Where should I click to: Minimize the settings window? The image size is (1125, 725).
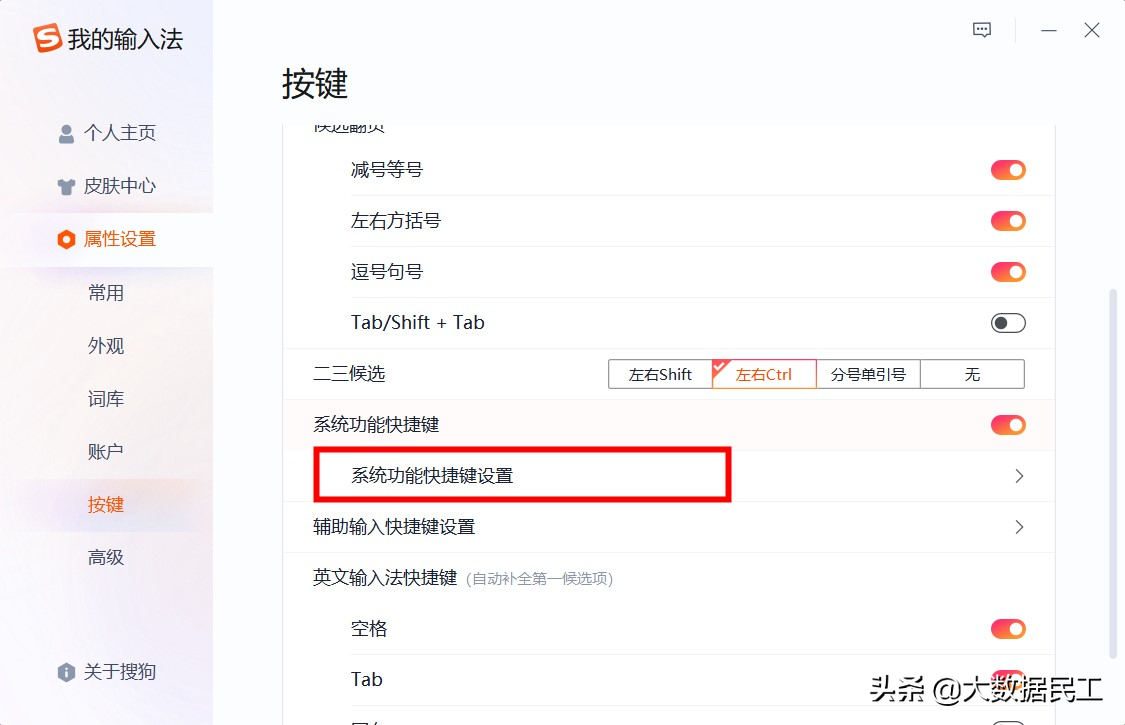coord(1049,30)
